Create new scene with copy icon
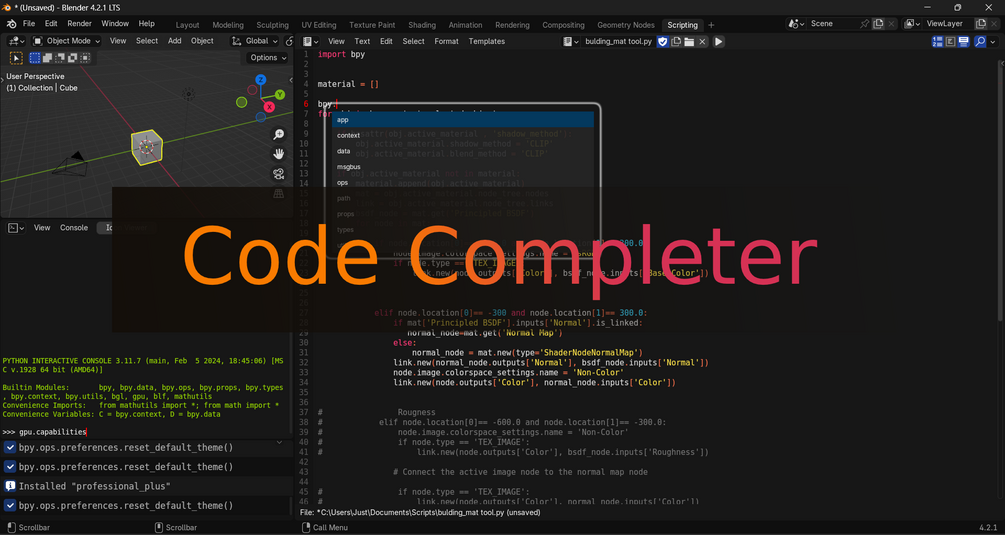Viewport: 1005px width, 535px height. click(878, 24)
